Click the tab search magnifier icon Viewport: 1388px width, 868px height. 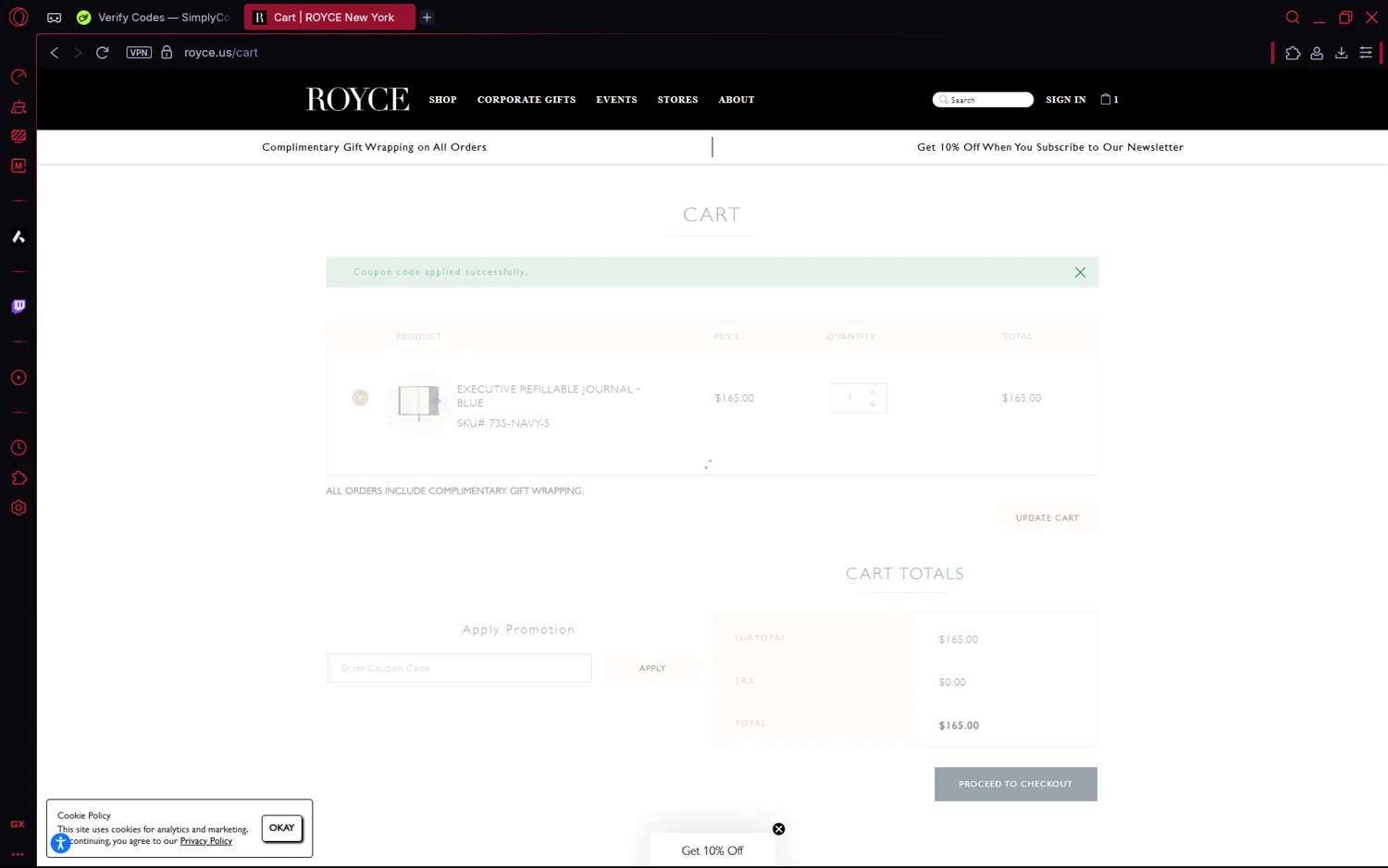tap(1293, 17)
